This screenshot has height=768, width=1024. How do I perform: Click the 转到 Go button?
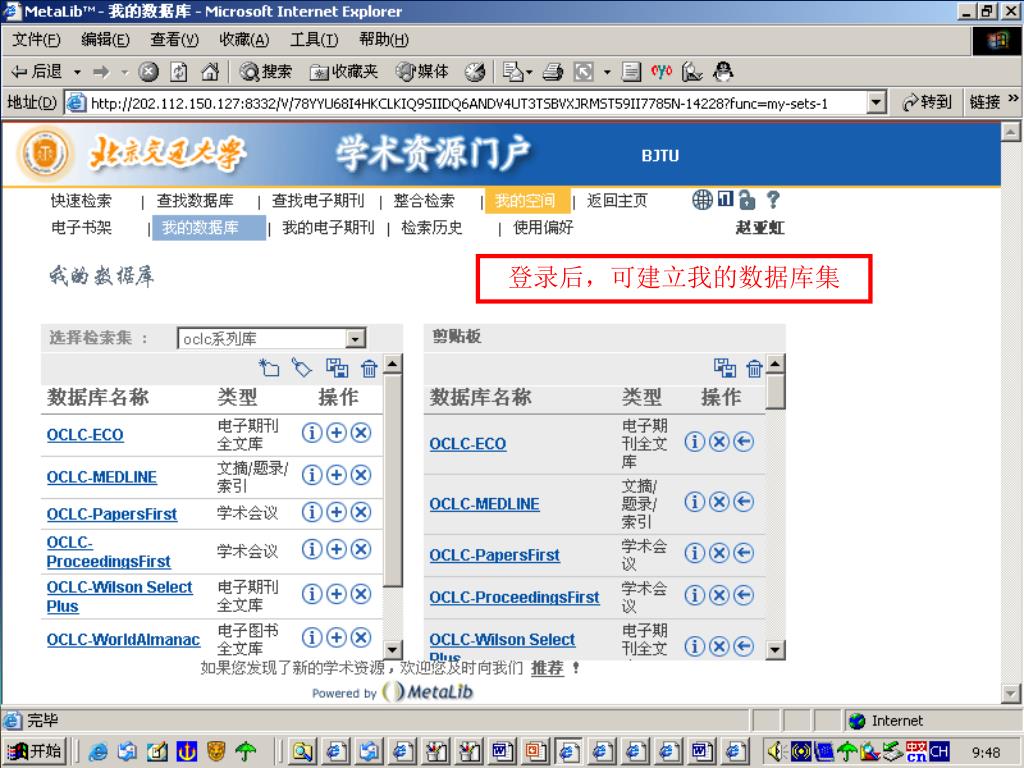click(x=927, y=103)
